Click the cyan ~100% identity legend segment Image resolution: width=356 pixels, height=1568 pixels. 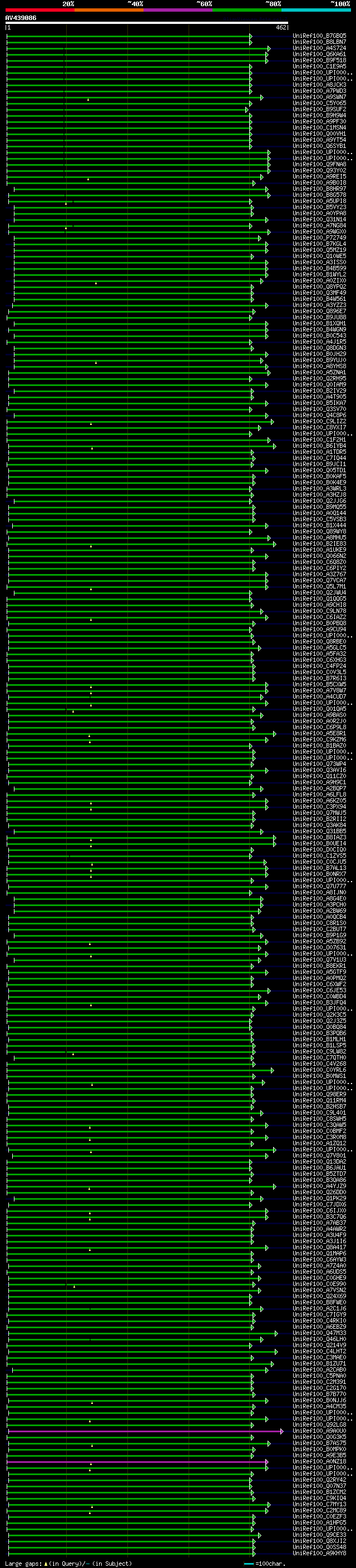(x=316, y=10)
